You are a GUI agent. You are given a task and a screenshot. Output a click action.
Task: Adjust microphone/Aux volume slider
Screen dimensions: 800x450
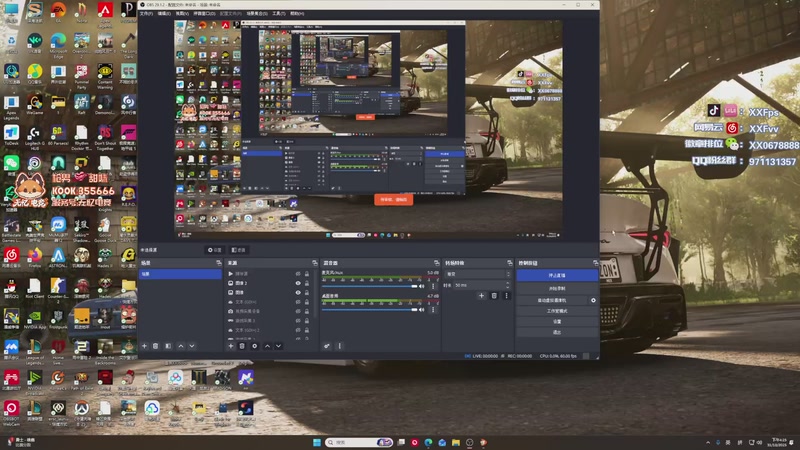369,286
